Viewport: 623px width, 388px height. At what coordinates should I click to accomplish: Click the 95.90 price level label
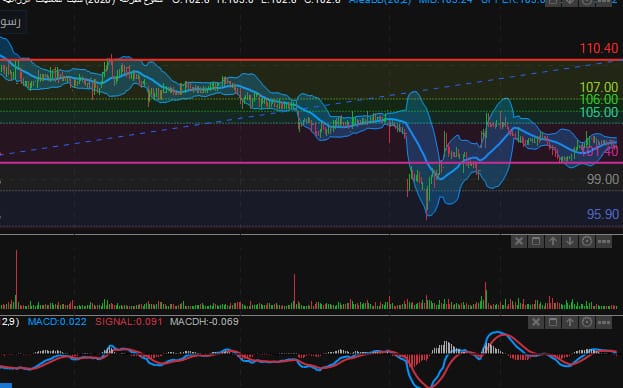click(x=602, y=214)
